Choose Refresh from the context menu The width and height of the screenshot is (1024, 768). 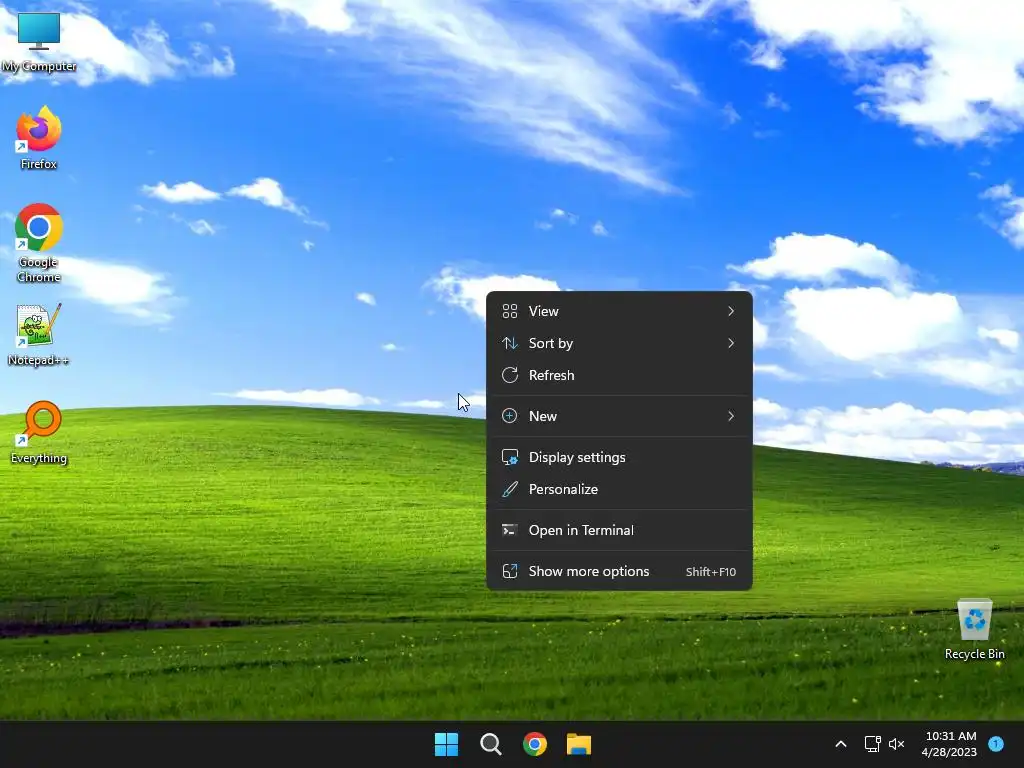coord(619,375)
